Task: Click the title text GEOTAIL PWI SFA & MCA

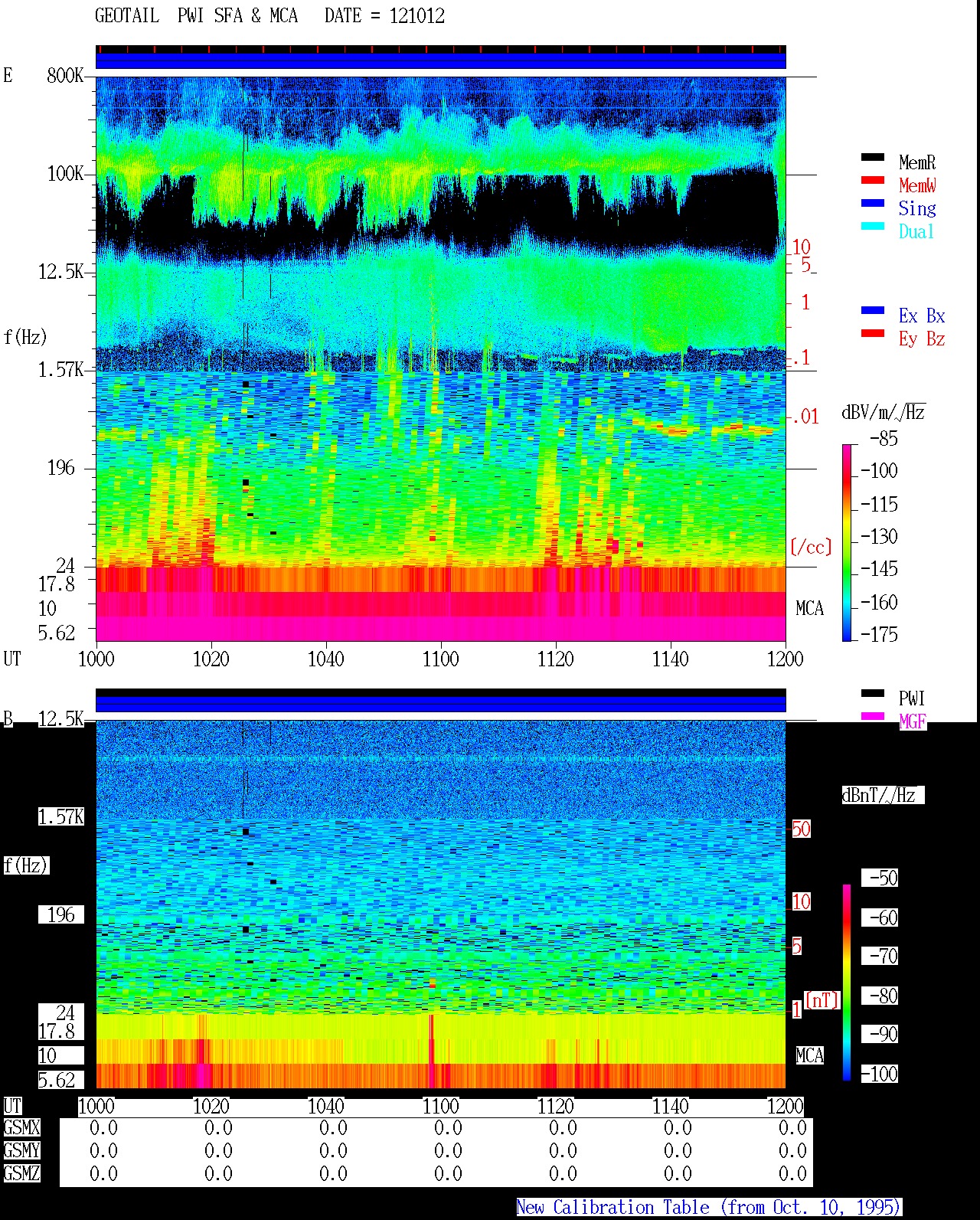Action: click(x=196, y=16)
